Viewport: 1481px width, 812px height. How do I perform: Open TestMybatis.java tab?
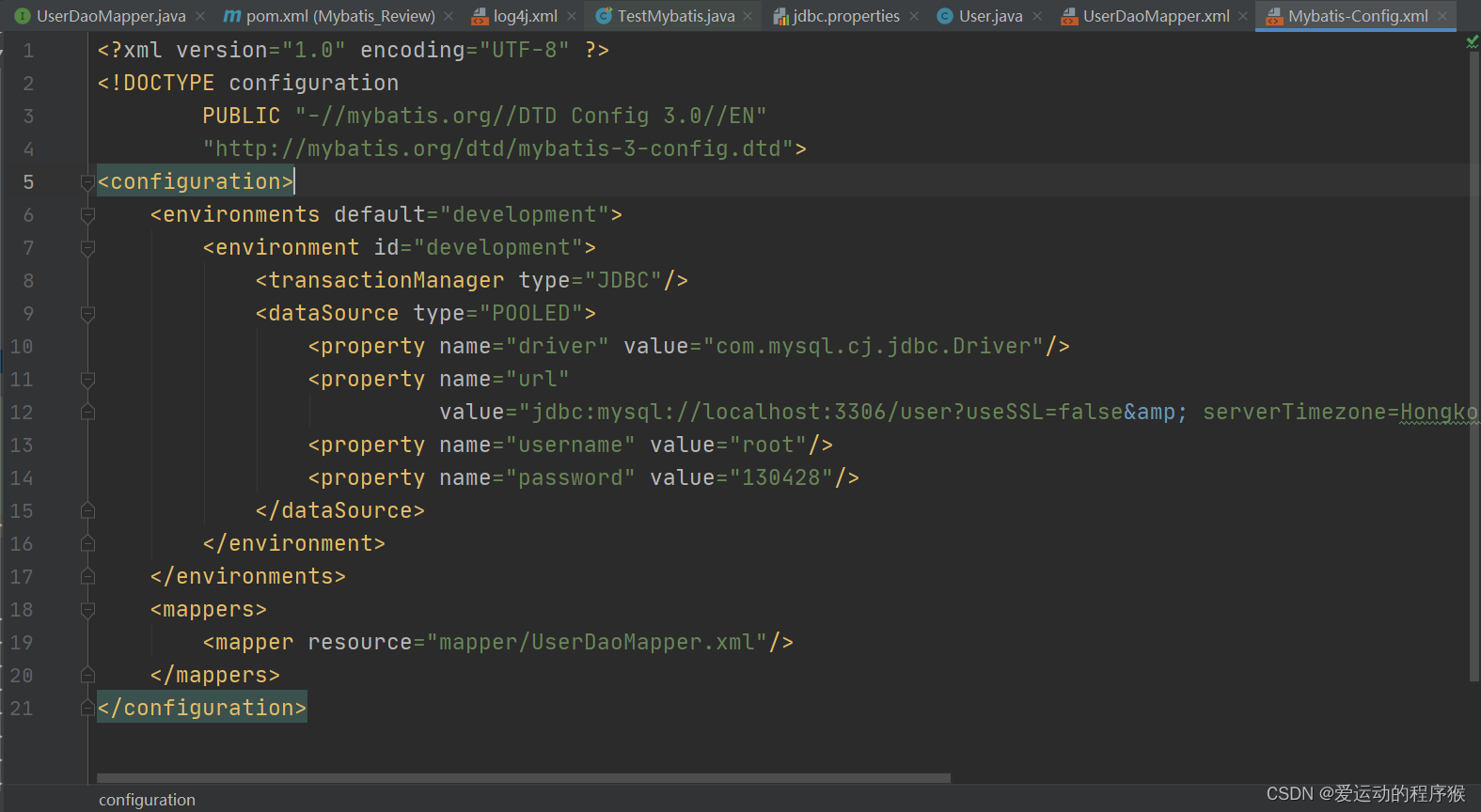pos(676,16)
